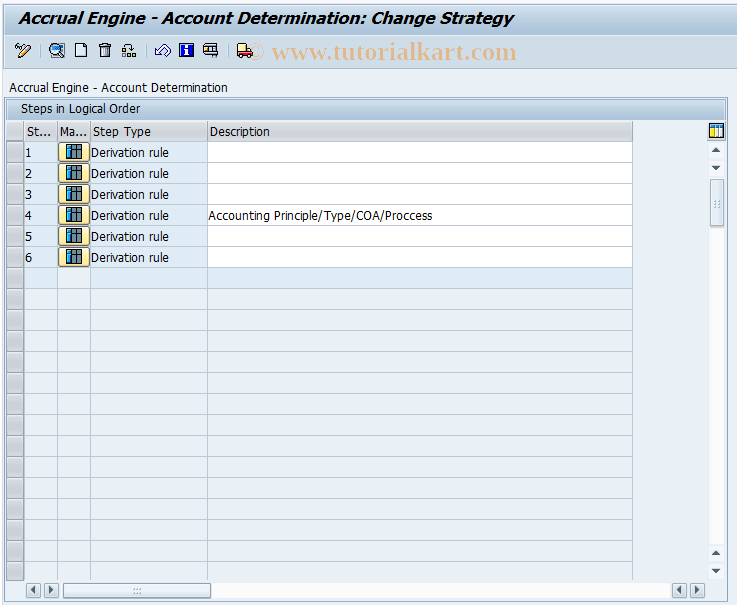Select row 4 using its row selector

15,215
